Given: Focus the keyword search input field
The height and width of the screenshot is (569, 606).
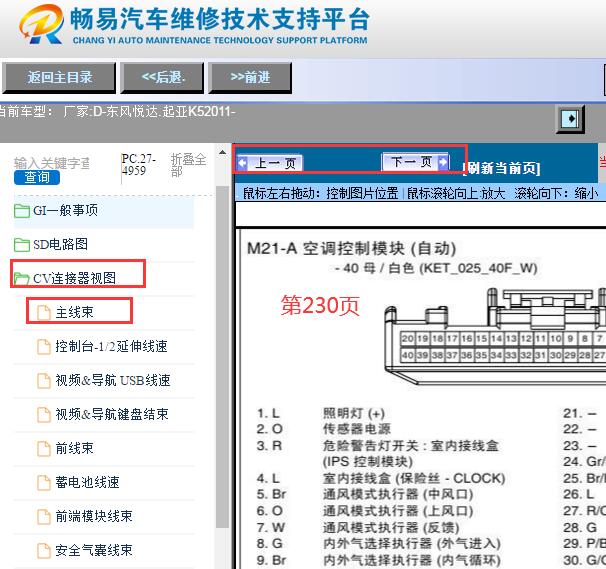Looking at the screenshot, I should coord(52,163).
